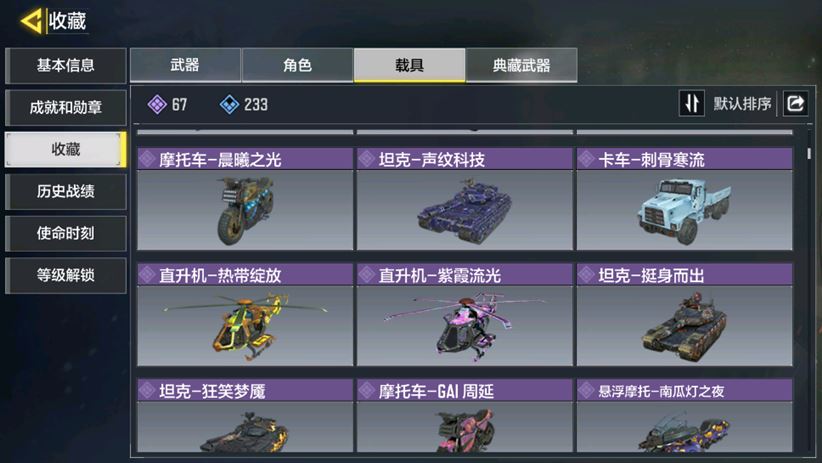822x463 pixels.
Task: Click the blue rare count icon 233
Action: click(229, 104)
